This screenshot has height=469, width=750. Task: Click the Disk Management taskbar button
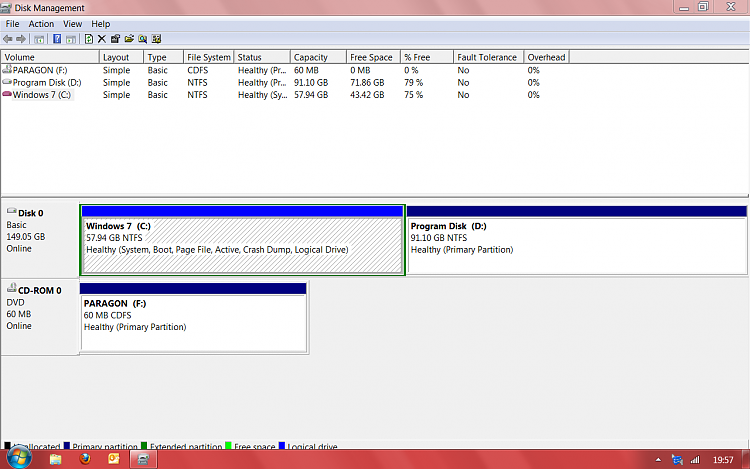[x=143, y=459]
